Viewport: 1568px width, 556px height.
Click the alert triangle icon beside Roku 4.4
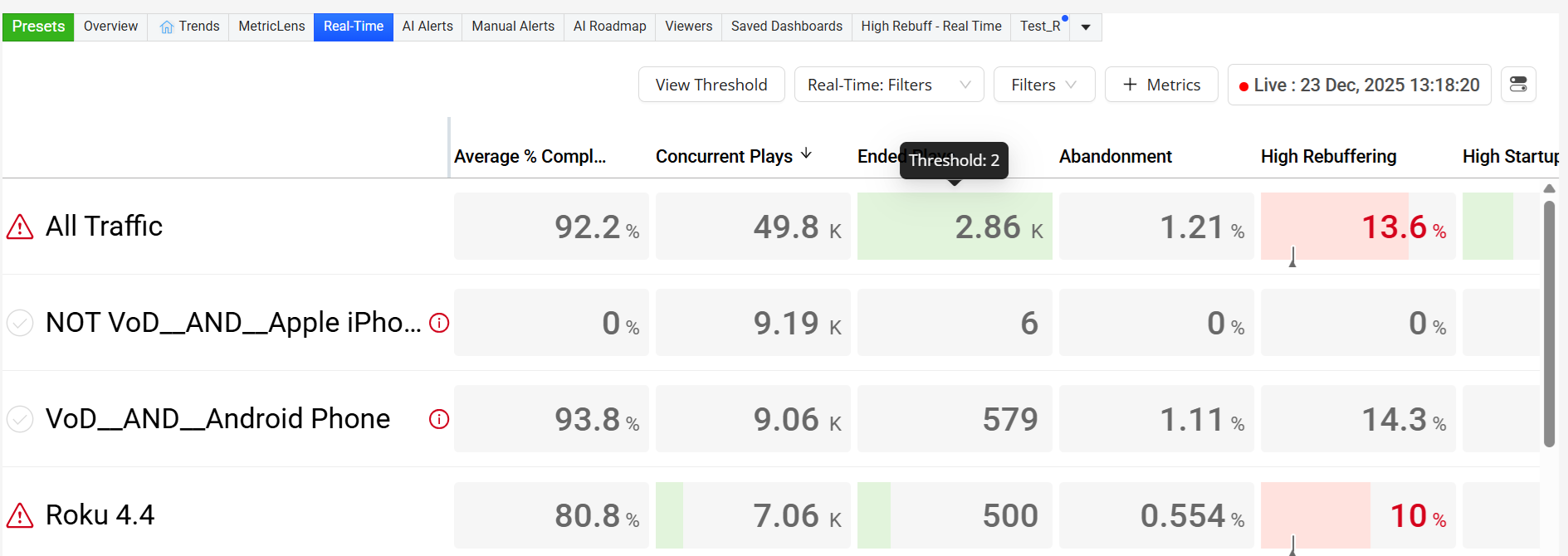tap(20, 515)
